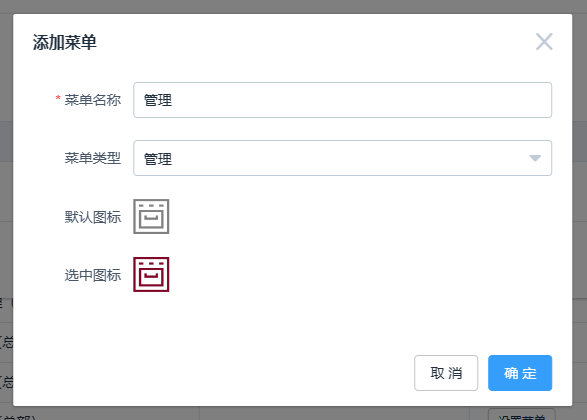The image size is (587, 420).
Task: Click empty space below 选中图标 row
Action: pos(292,322)
